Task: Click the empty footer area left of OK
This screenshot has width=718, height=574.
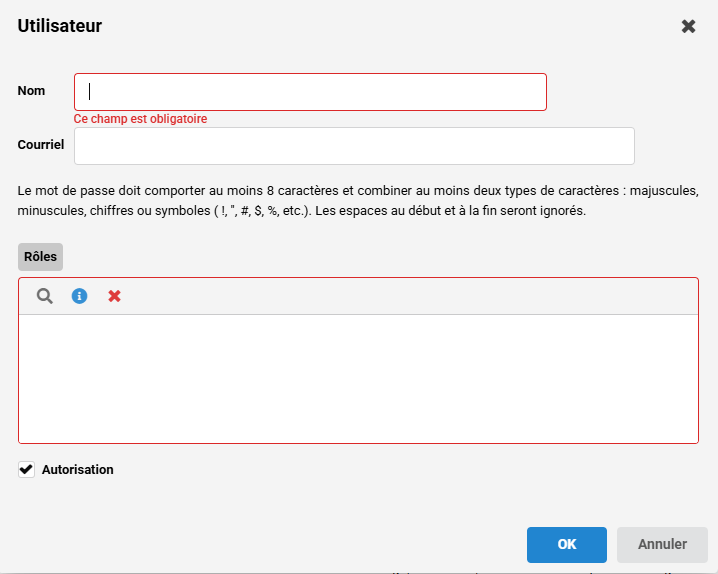Action: click(x=260, y=545)
